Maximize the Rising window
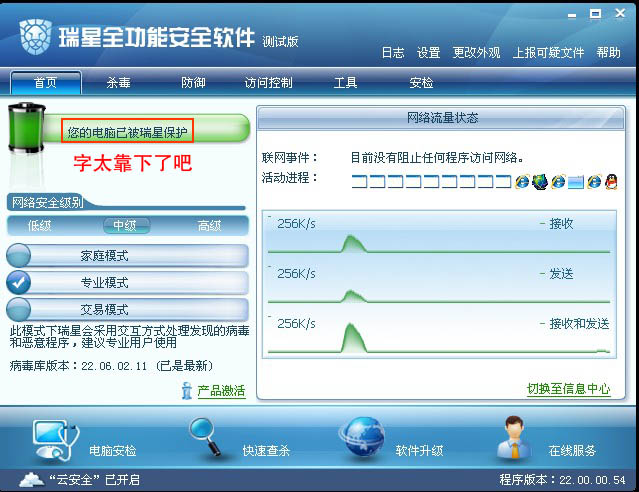The width and height of the screenshot is (639, 492). [x=595, y=14]
